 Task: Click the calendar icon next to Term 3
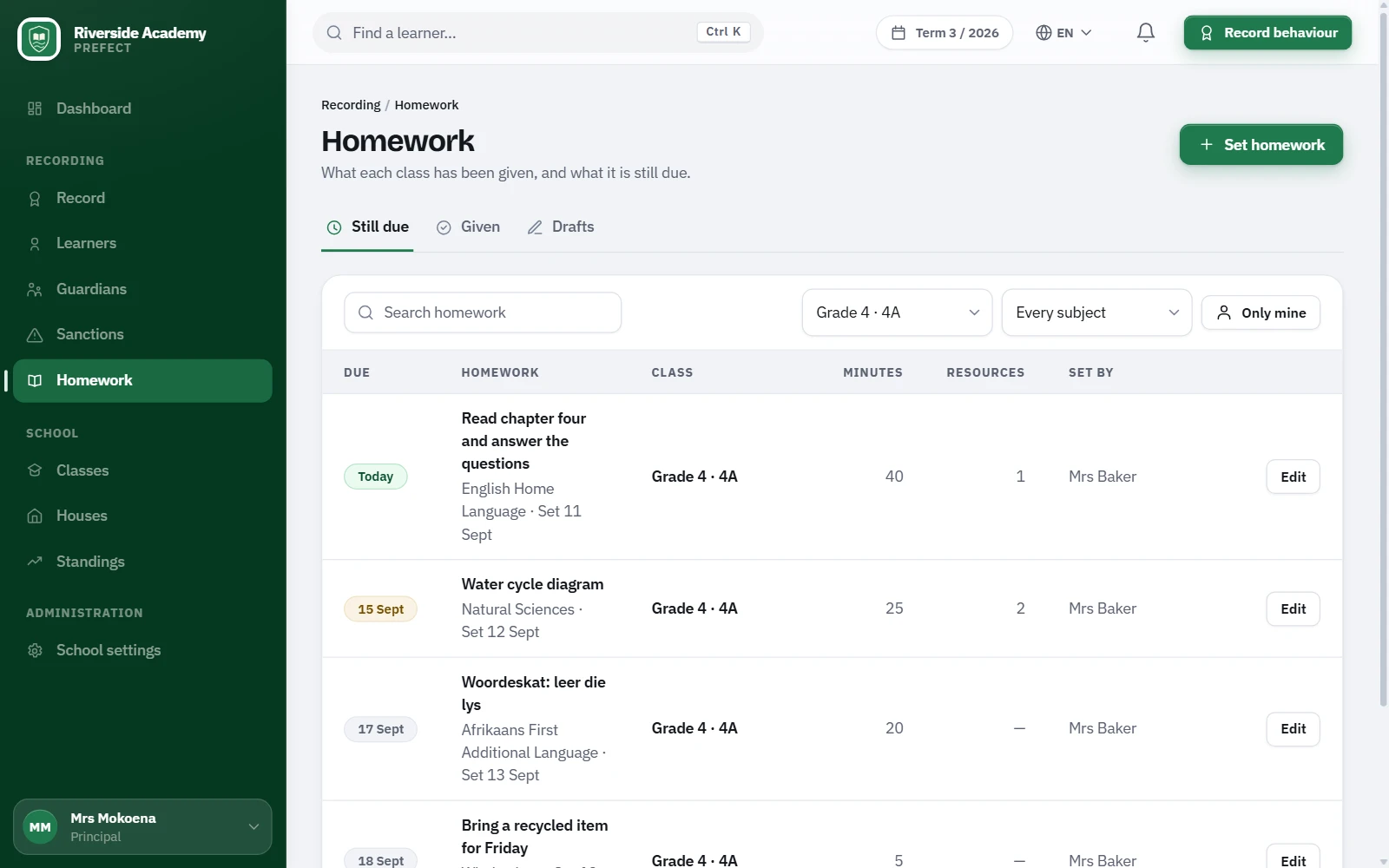point(899,33)
